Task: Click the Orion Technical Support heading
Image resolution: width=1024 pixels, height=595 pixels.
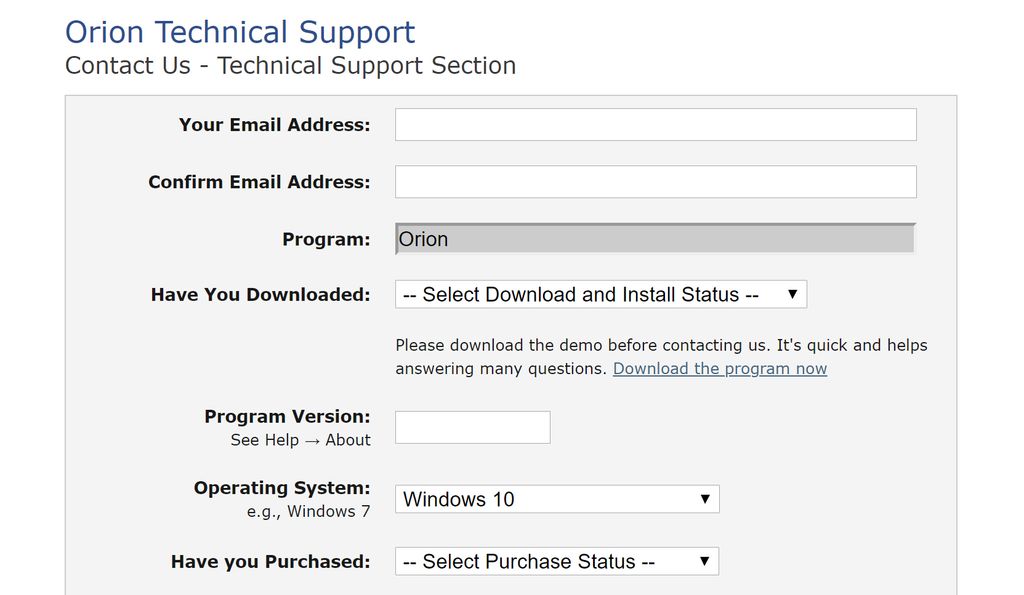Action: point(240,32)
